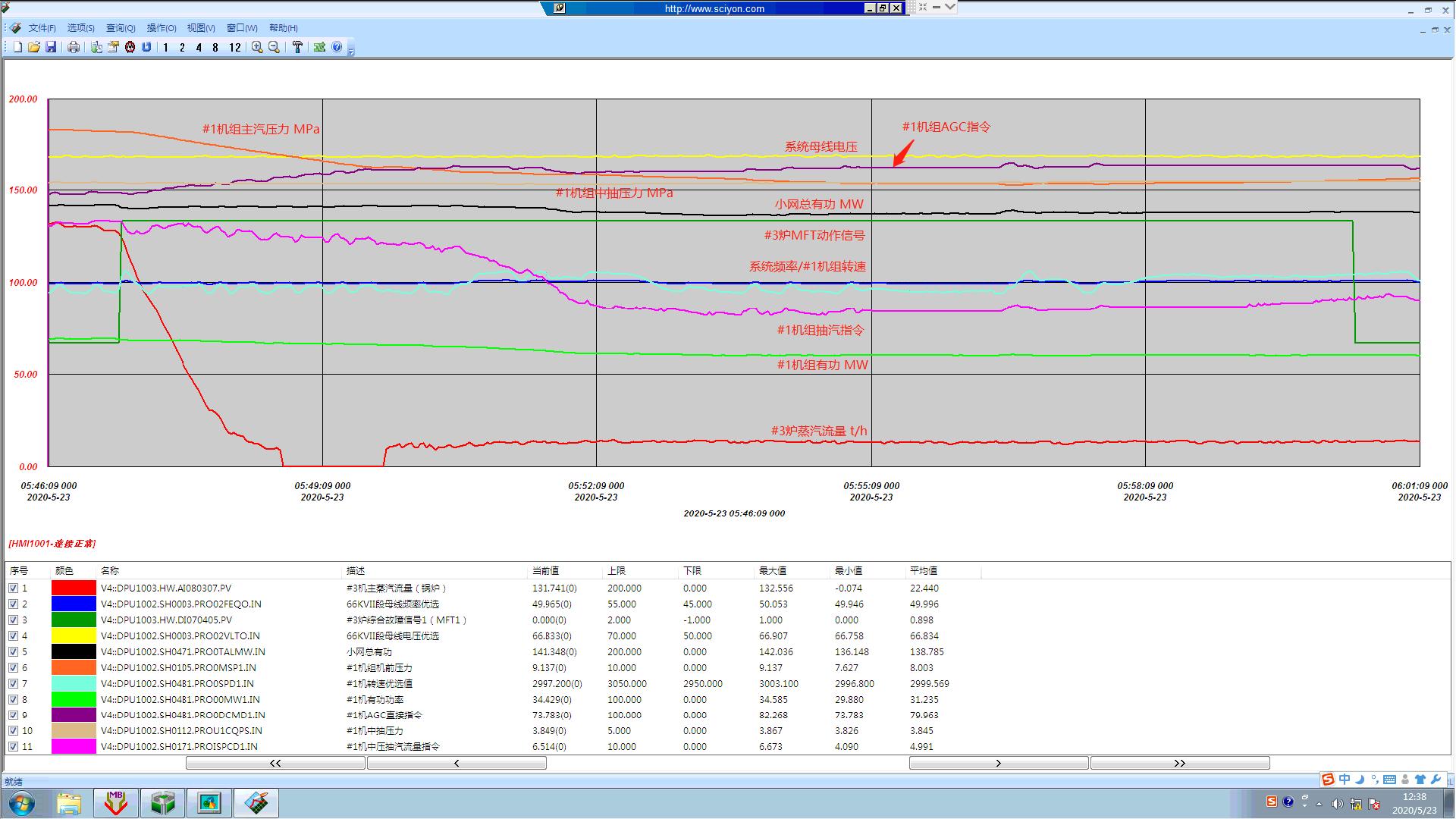Open the Windows Start menu

point(21,802)
